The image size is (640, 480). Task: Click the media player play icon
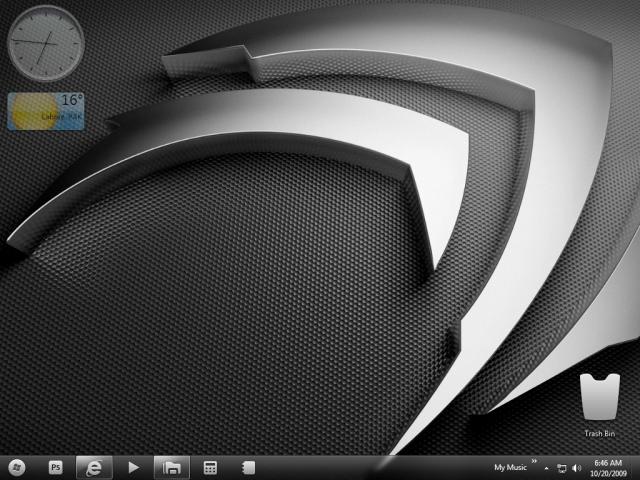coord(133,467)
